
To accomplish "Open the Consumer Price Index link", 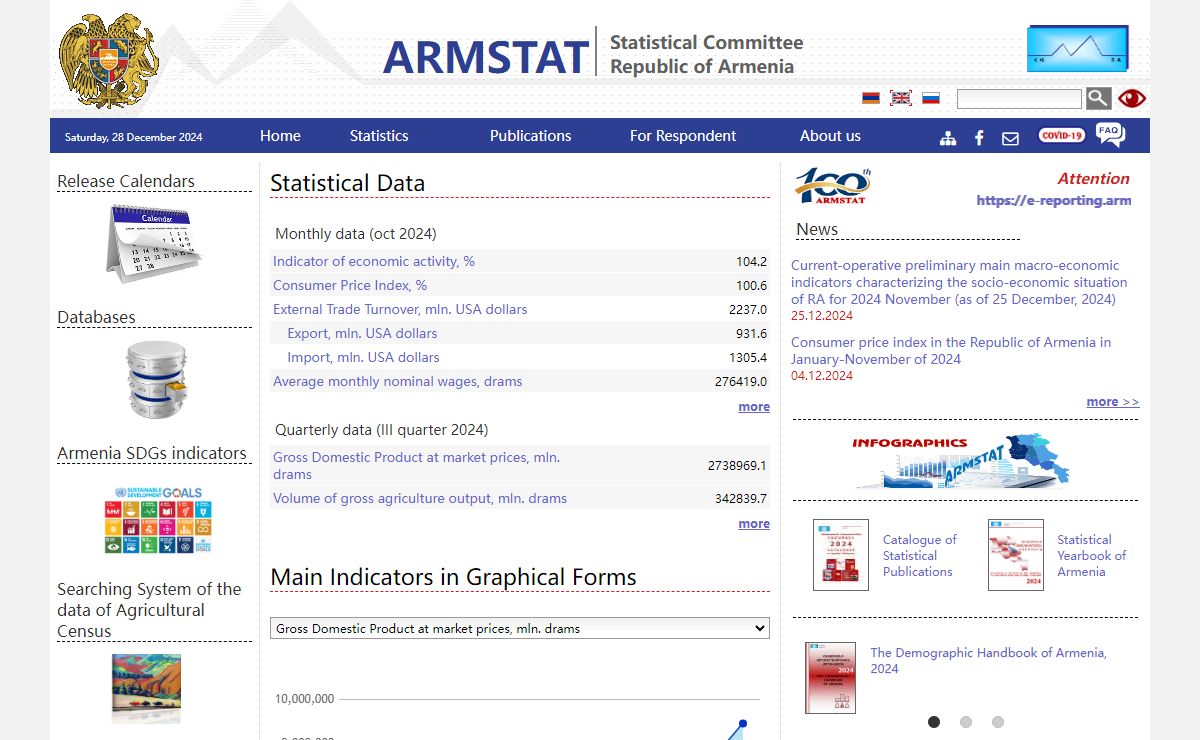I will [x=350, y=285].
